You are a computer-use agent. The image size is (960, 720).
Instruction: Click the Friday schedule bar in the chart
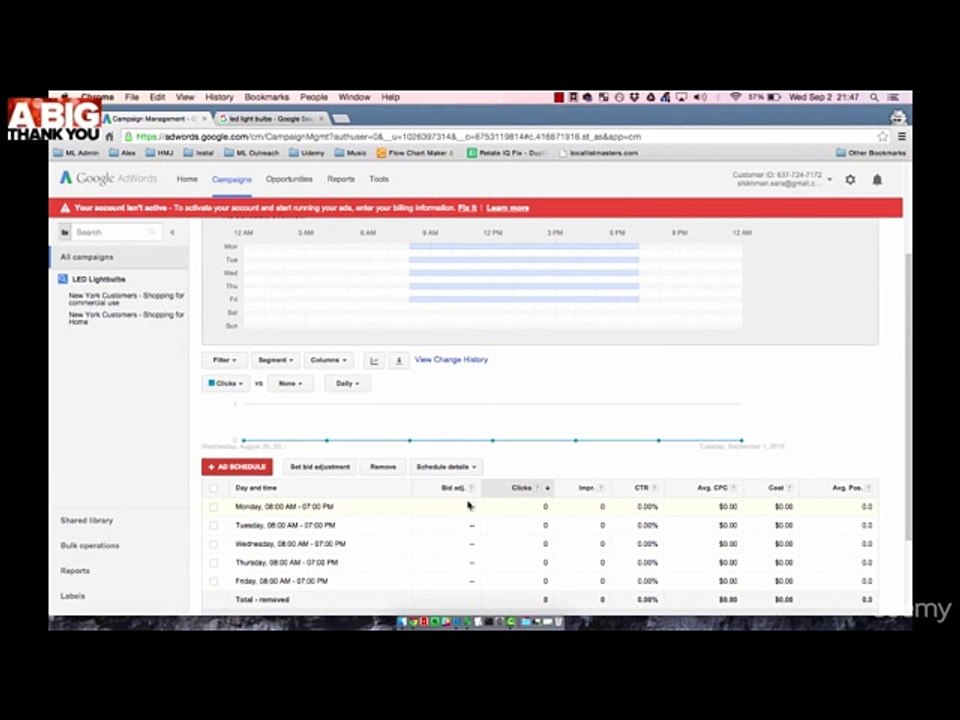(524, 299)
